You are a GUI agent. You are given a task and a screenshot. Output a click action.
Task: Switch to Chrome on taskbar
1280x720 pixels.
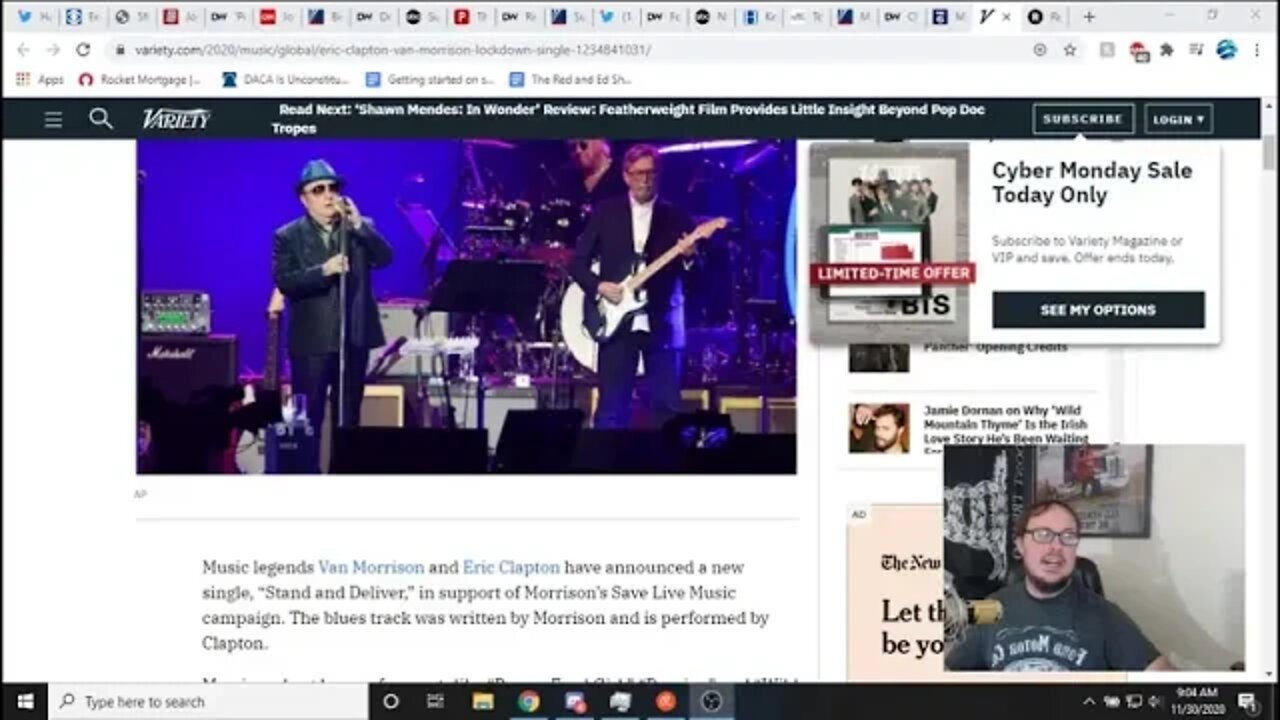click(x=529, y=701)
